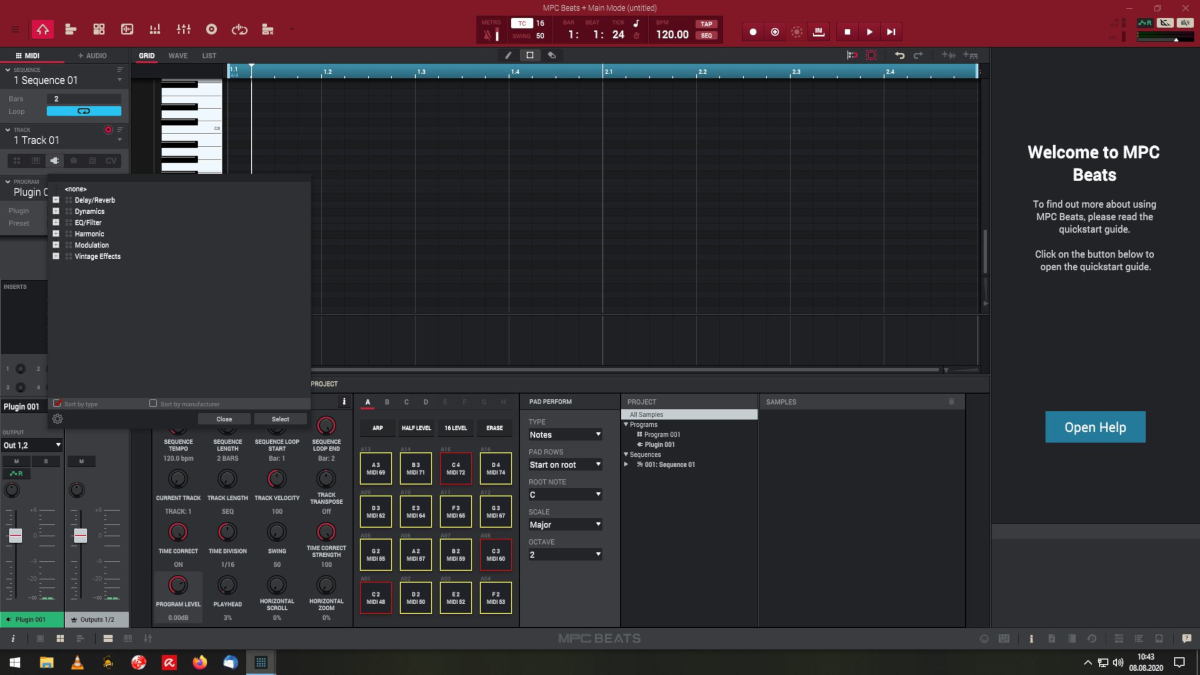1200x675 pixels.
Task: Click the 16 LEVEL button
Action: click(x=457, y=428)
